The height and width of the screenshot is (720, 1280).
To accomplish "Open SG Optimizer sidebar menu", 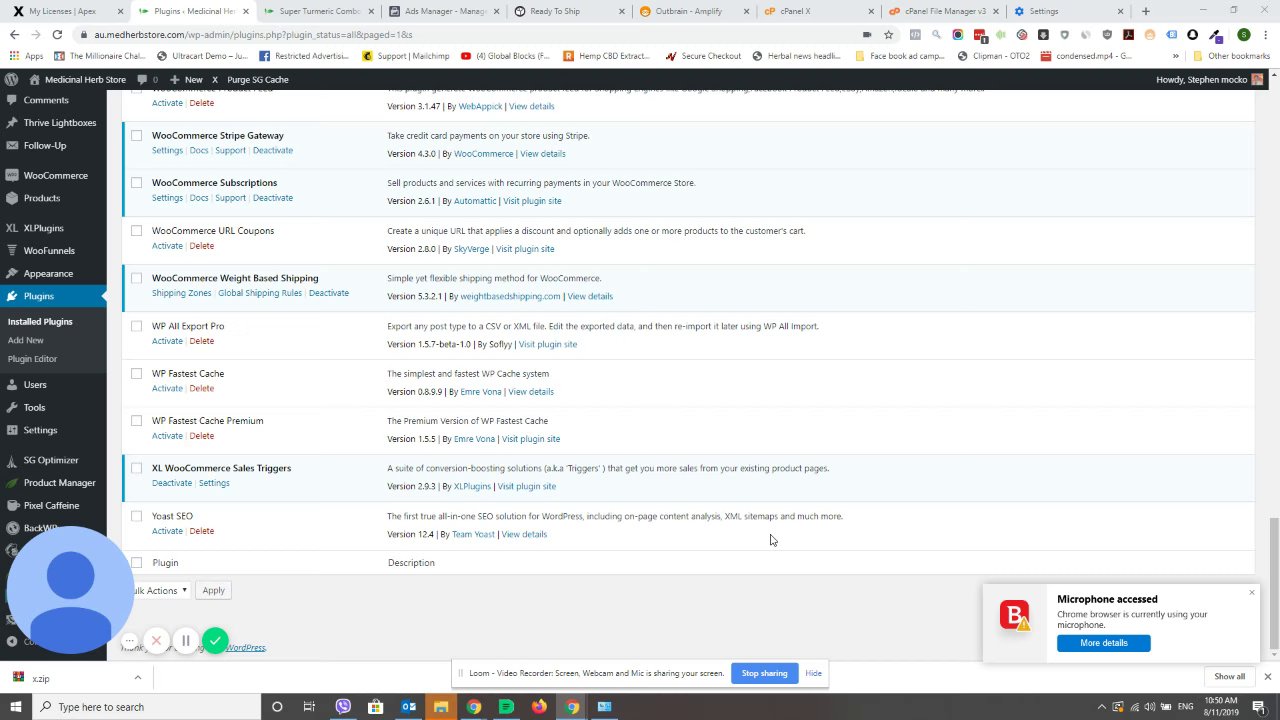I will coord(53,460).
